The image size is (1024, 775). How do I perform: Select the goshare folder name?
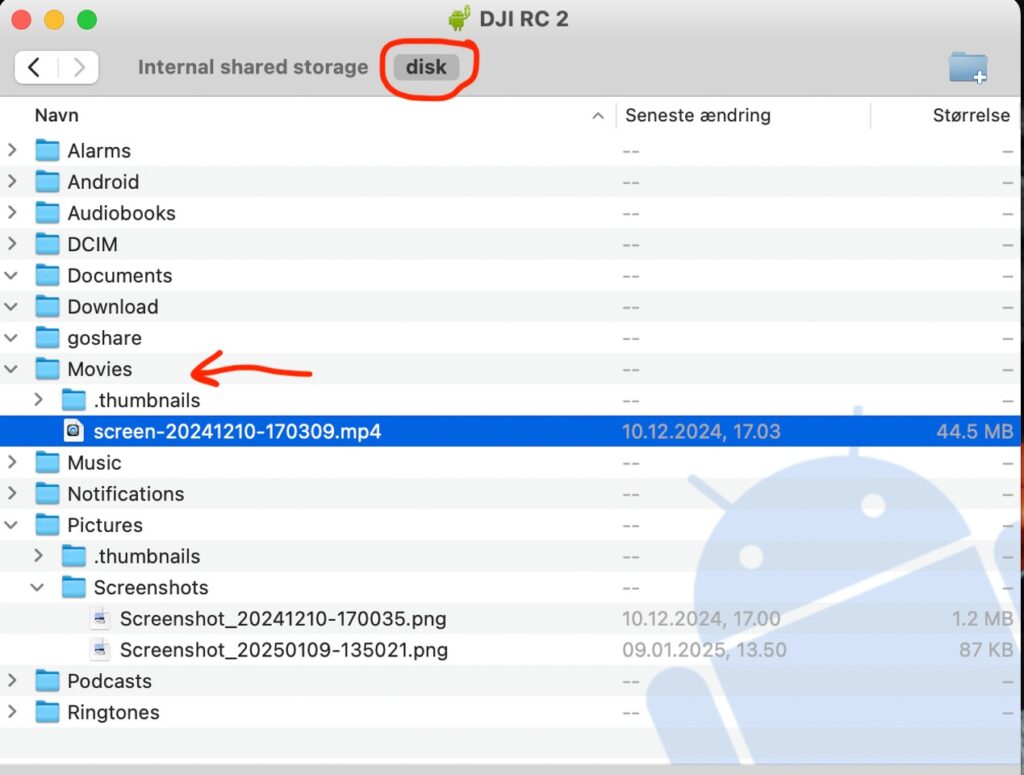(104, 338)
